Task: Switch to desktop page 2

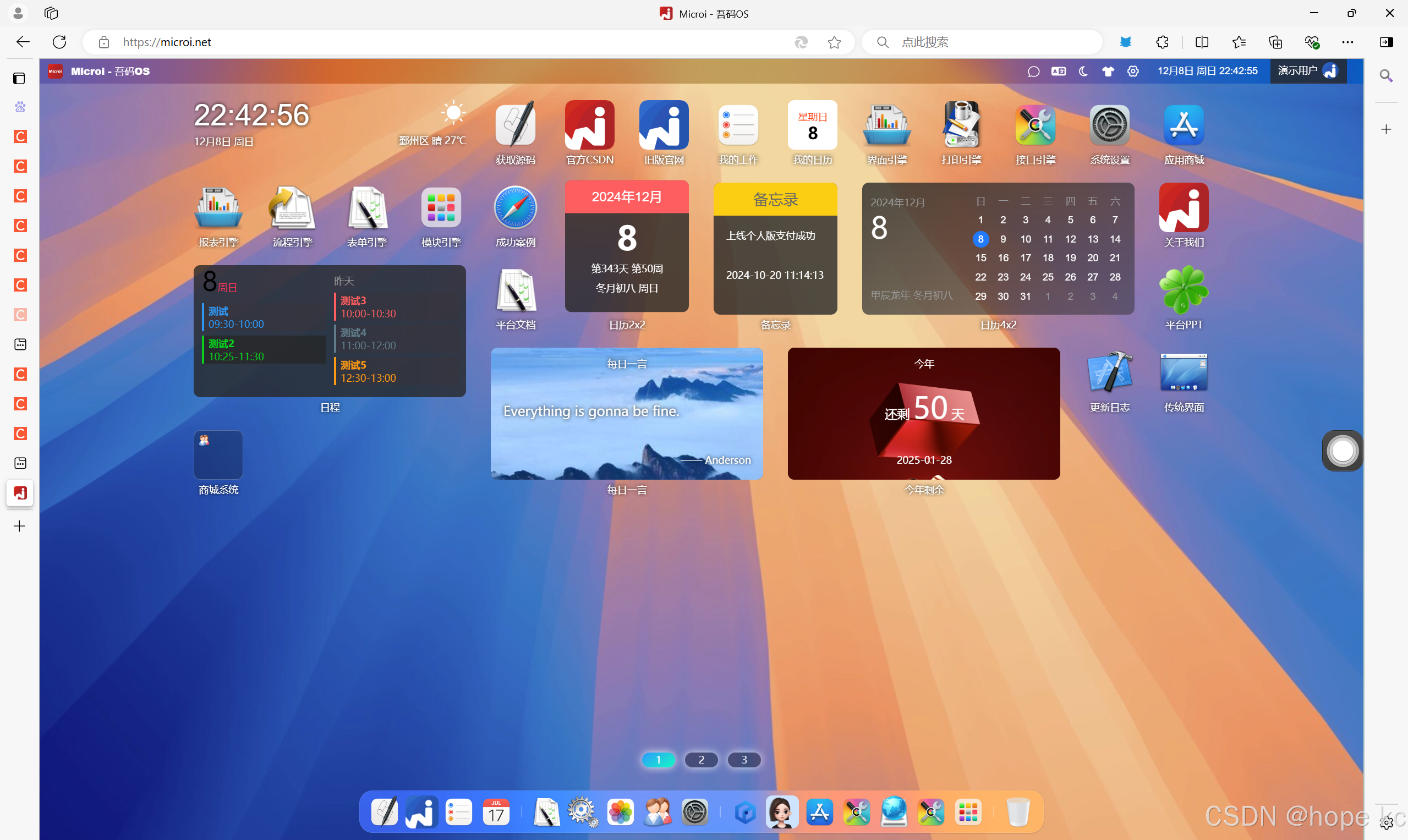Action: coord(701,760)
